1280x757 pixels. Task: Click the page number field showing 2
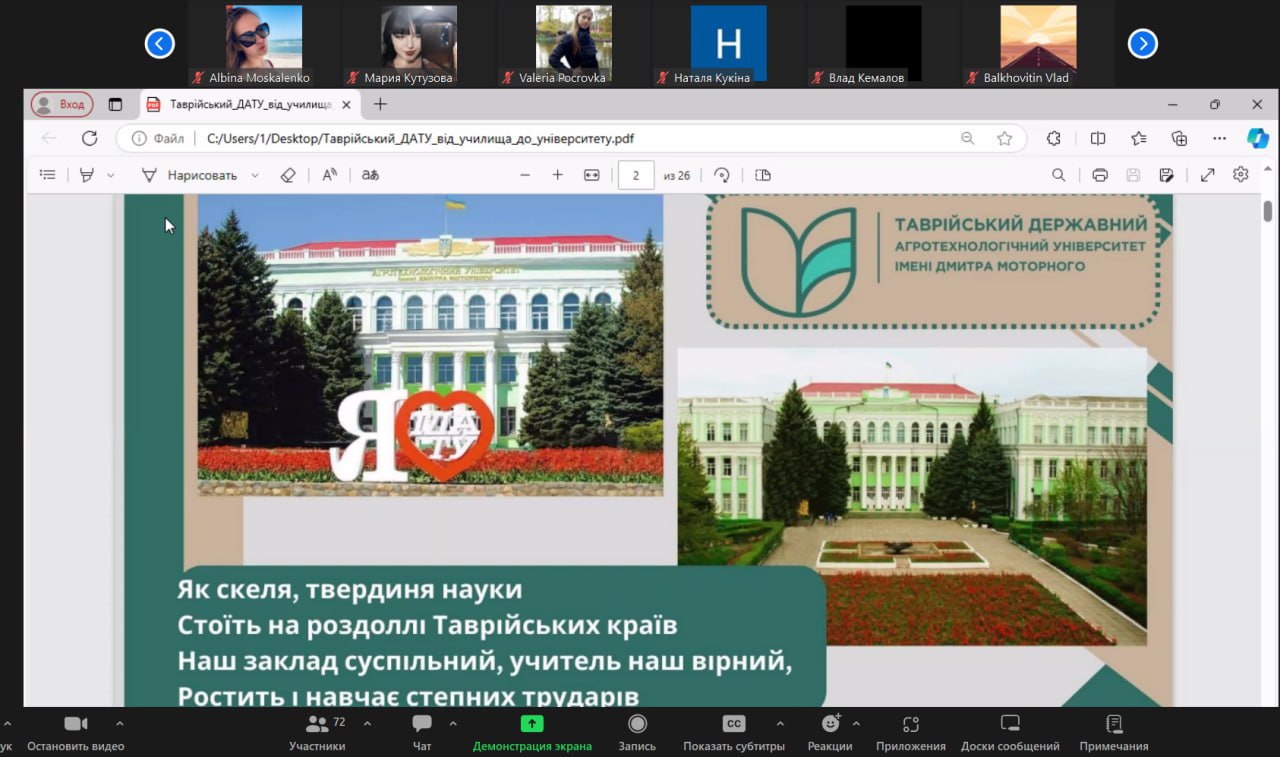click(636, 175)
